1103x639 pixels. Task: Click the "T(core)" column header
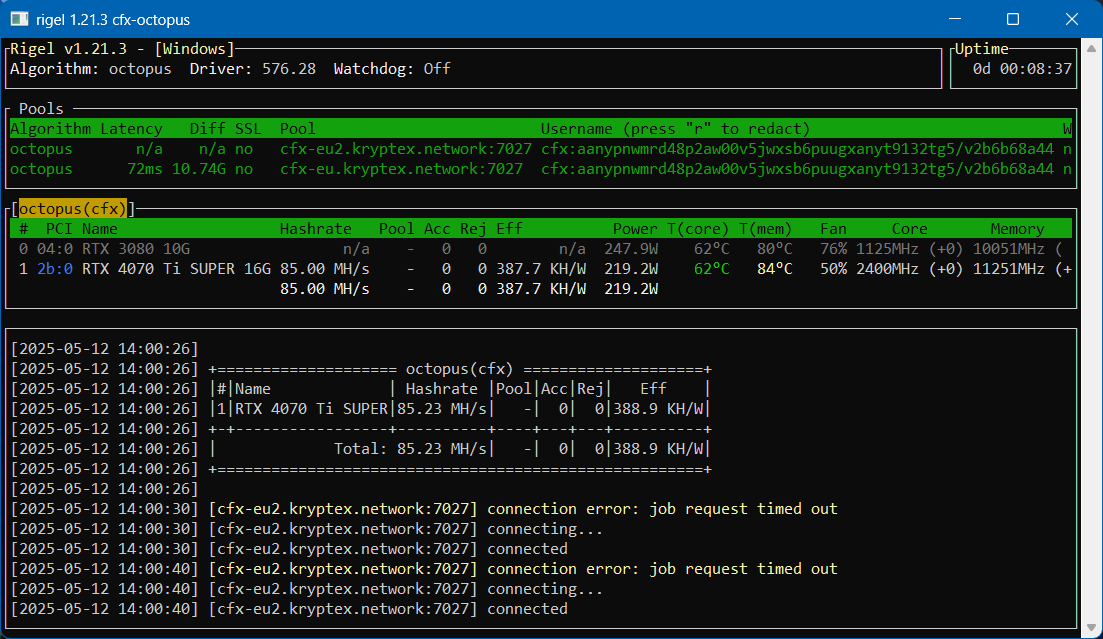[698, 229]
